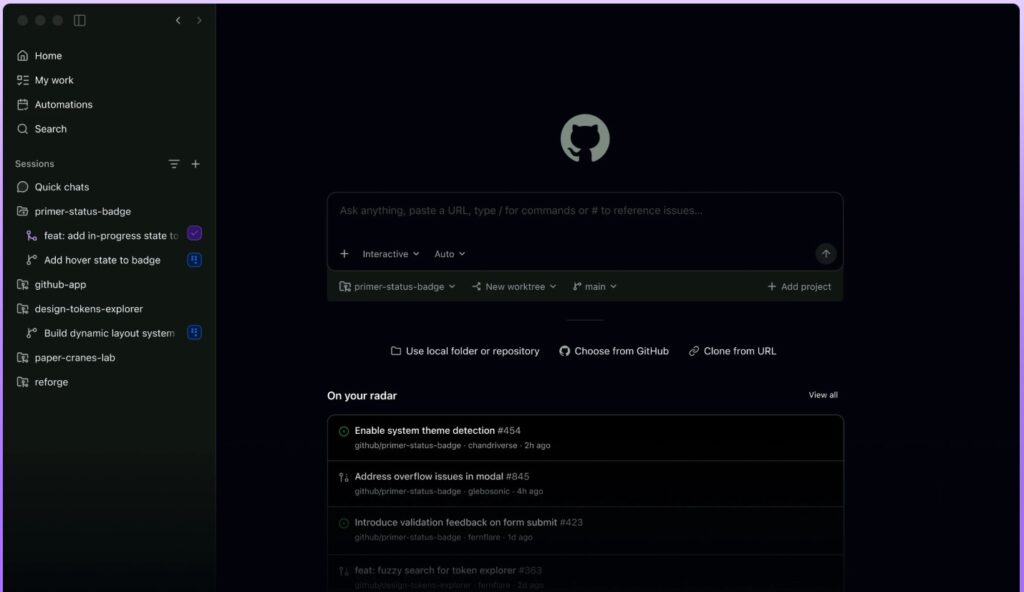Click View all link
The width and height of the screenshot is (1024, 592).
tap(823, 395)
